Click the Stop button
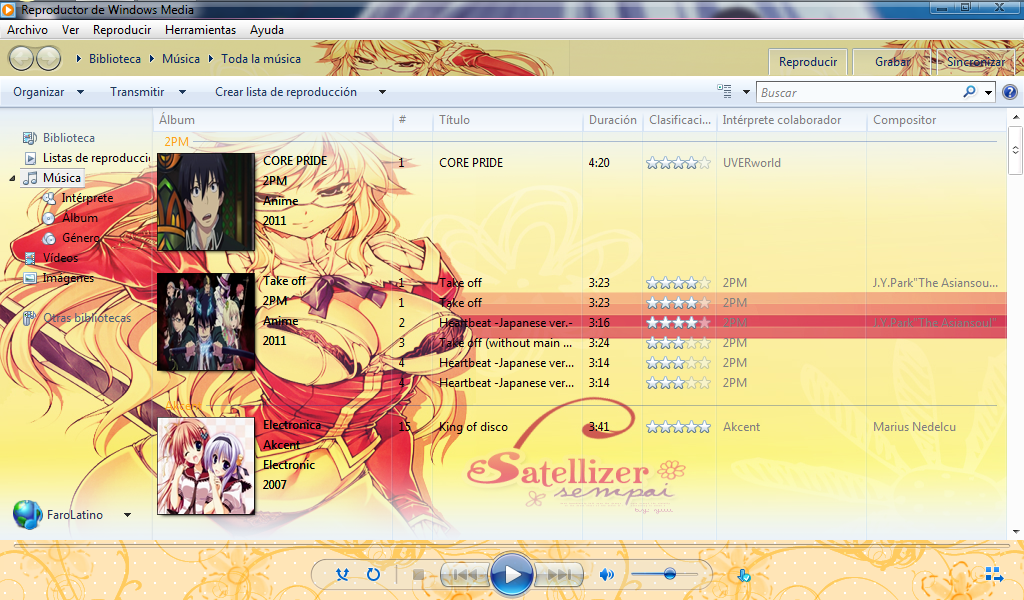The image size is (1024, 600). click(419, 575)
